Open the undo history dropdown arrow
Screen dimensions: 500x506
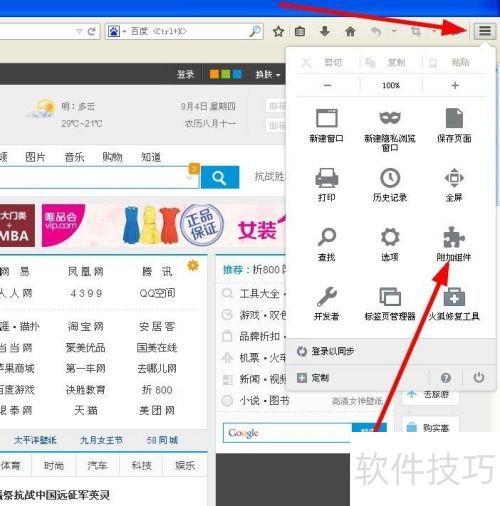click(x=394, y=31)
